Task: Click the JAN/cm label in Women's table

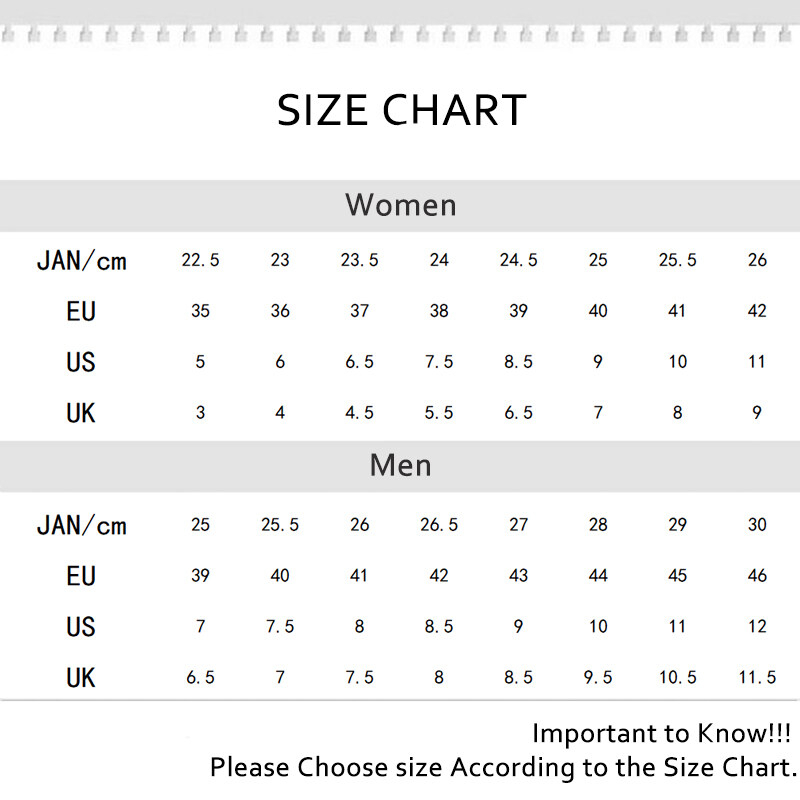Action: [x=81, y=261]
